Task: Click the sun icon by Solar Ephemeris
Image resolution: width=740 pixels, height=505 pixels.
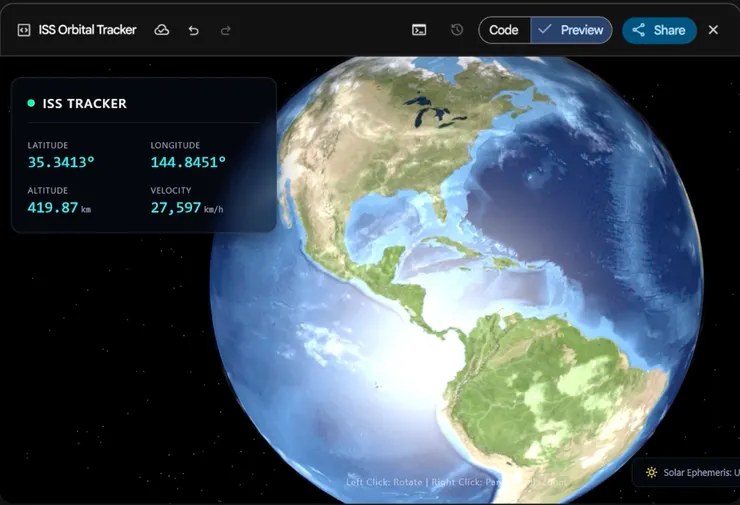Action: [x=651, y=472]
